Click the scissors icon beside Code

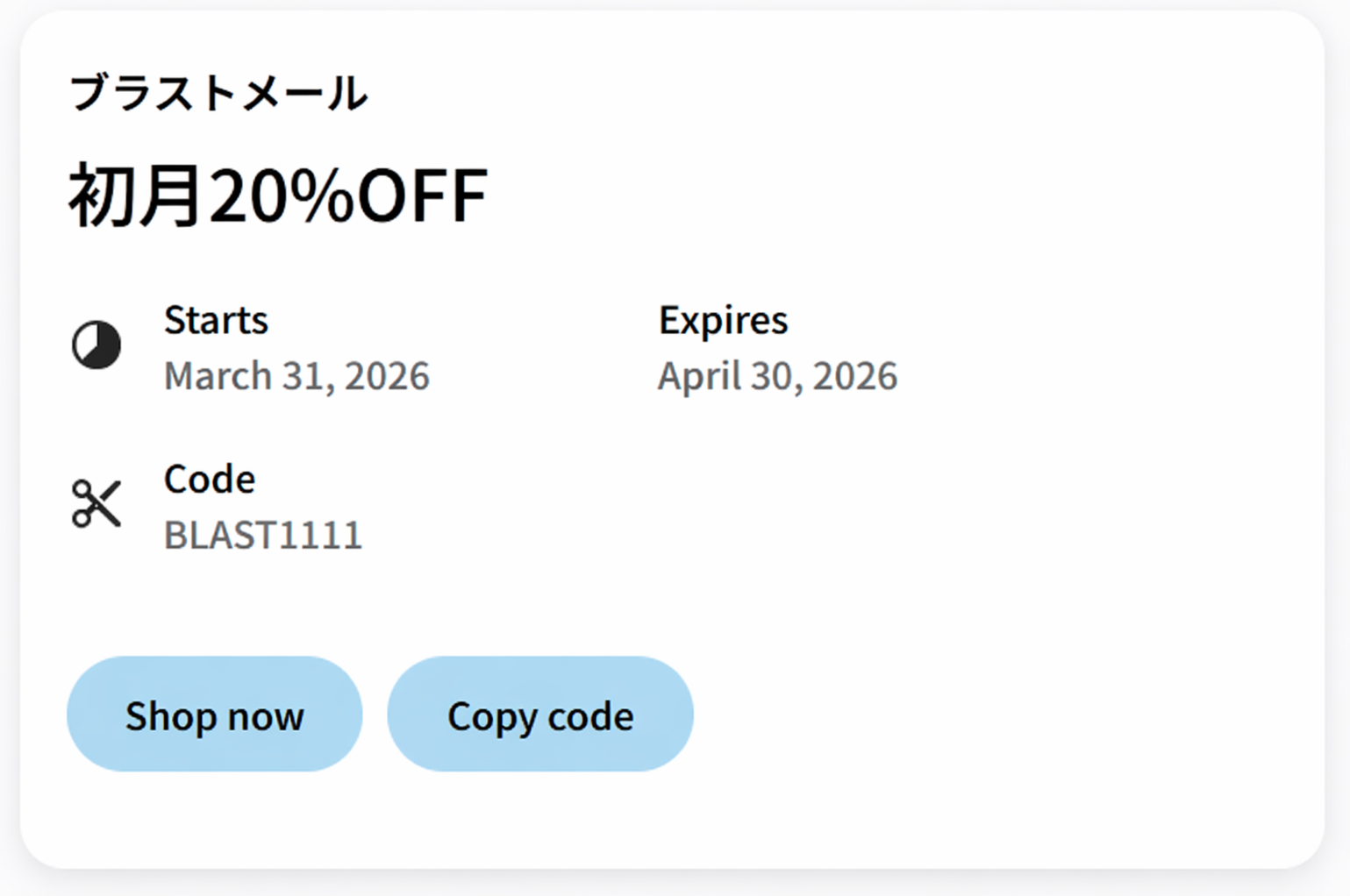96,503
